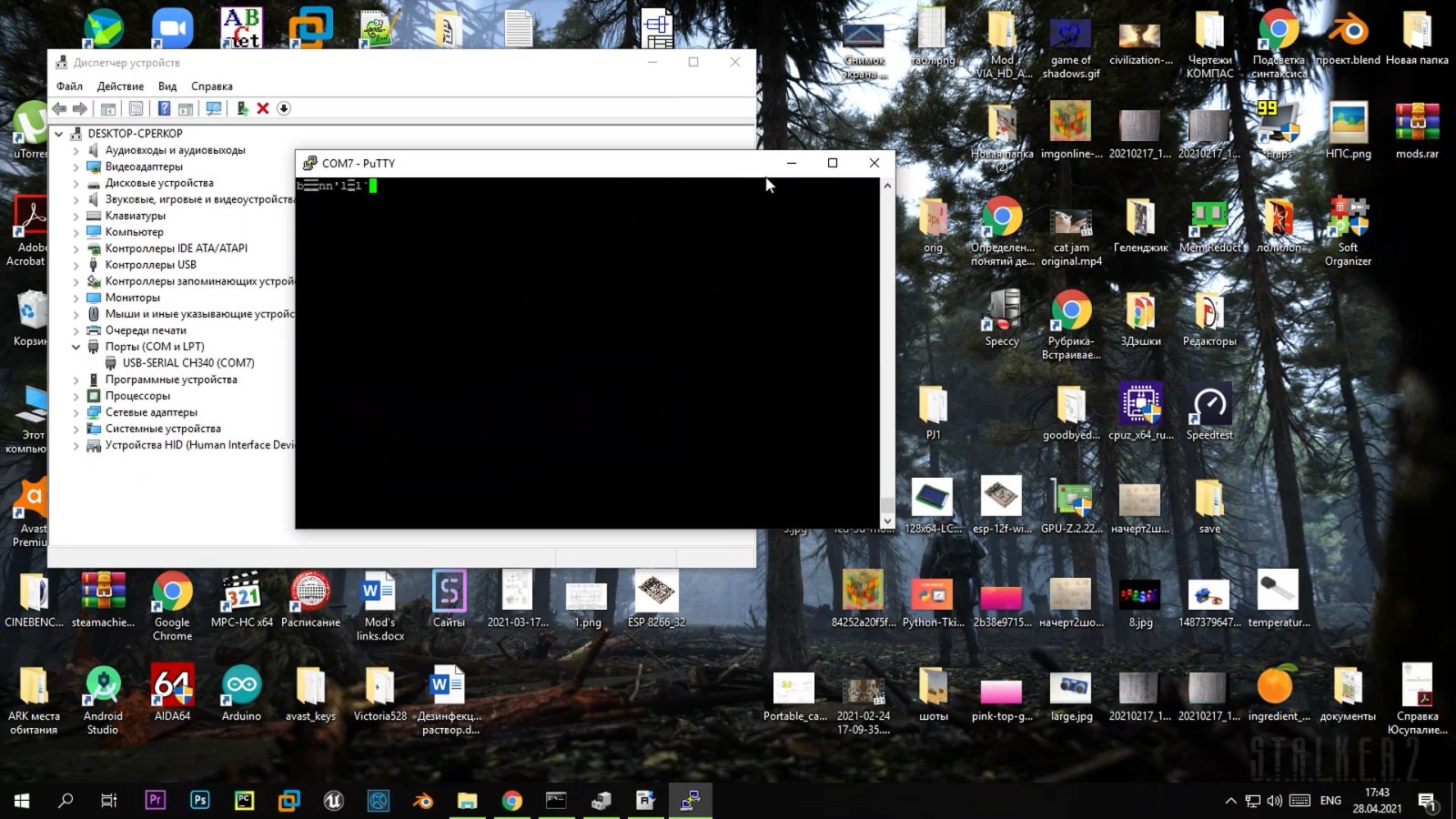Open File Explorer from taskbar
The width and height of the screenshot is (1456, 819).
point(467,801)
